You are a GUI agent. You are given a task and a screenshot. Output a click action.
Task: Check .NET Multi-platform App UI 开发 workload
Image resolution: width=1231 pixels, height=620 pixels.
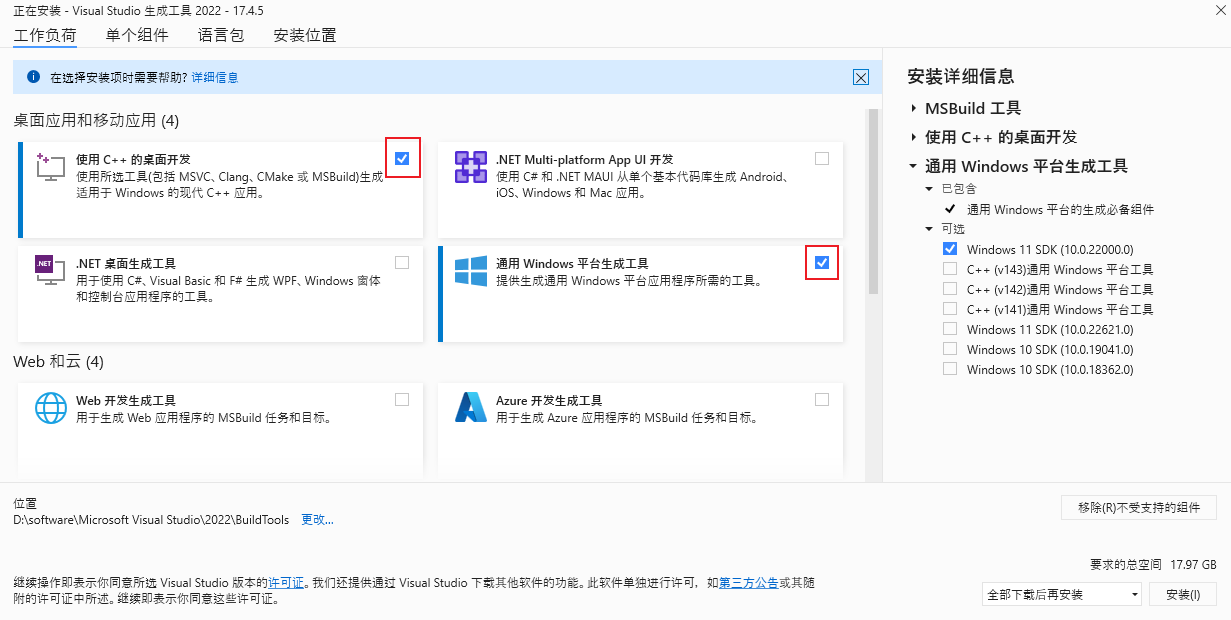pyautogui.click(x=822, y=158)
